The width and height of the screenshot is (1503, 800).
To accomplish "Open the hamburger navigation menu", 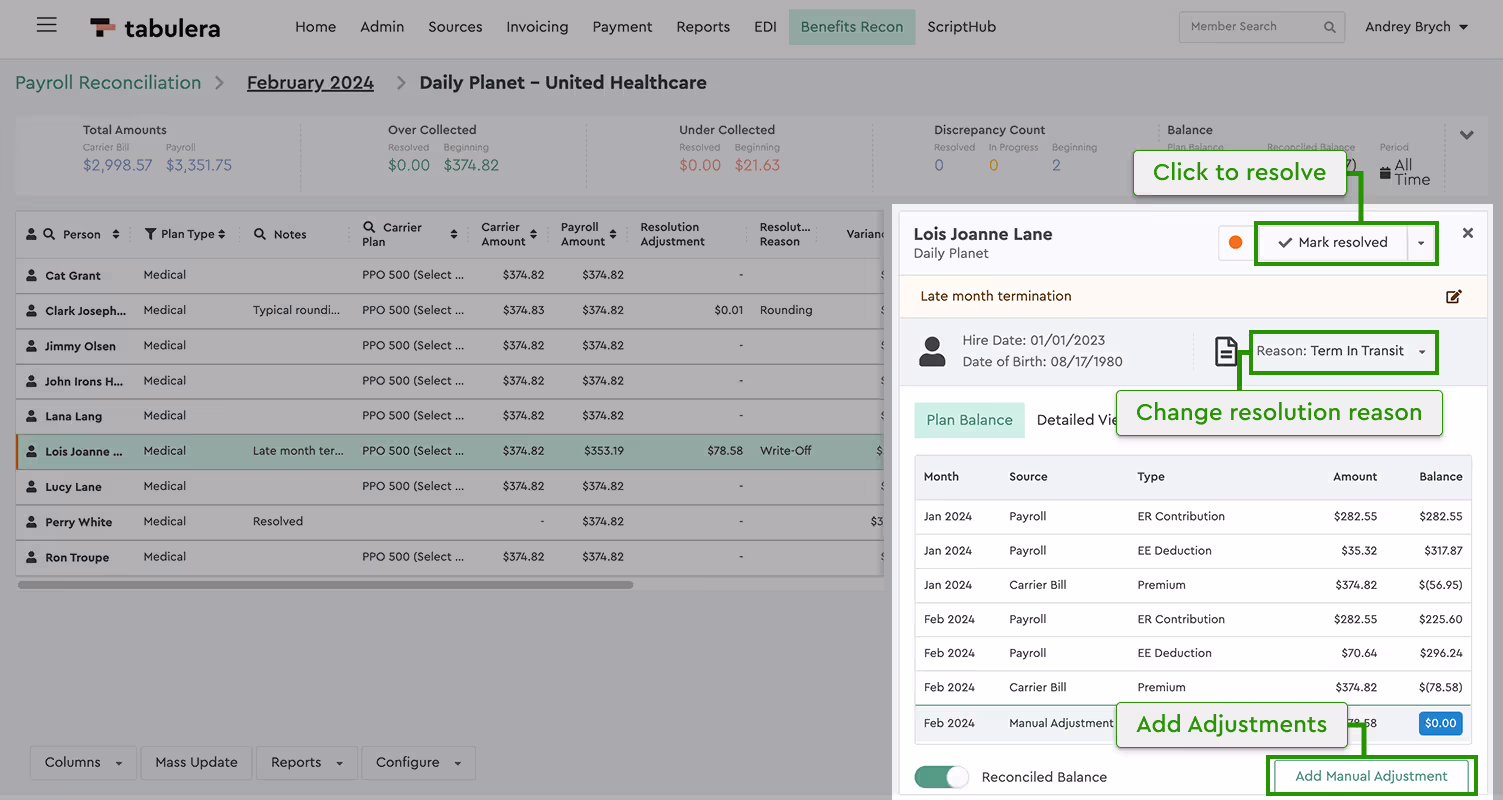I will (46, 26).
